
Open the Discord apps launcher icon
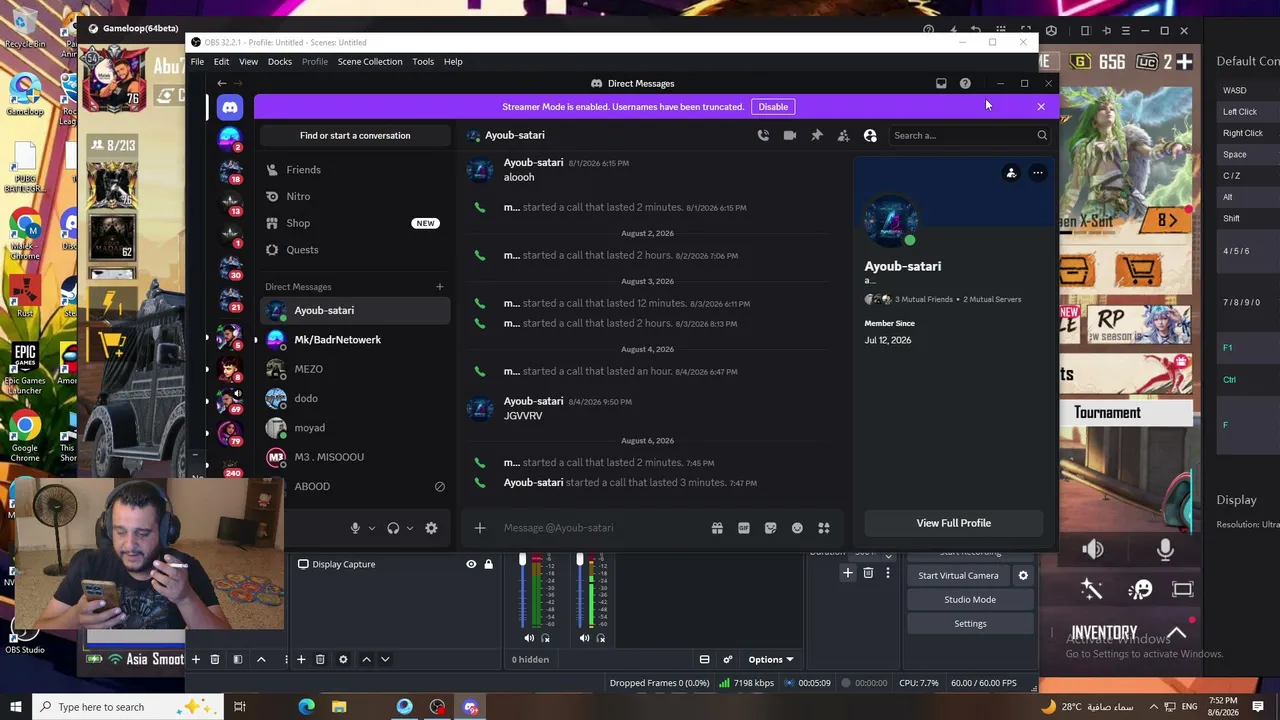click(824, 528)
